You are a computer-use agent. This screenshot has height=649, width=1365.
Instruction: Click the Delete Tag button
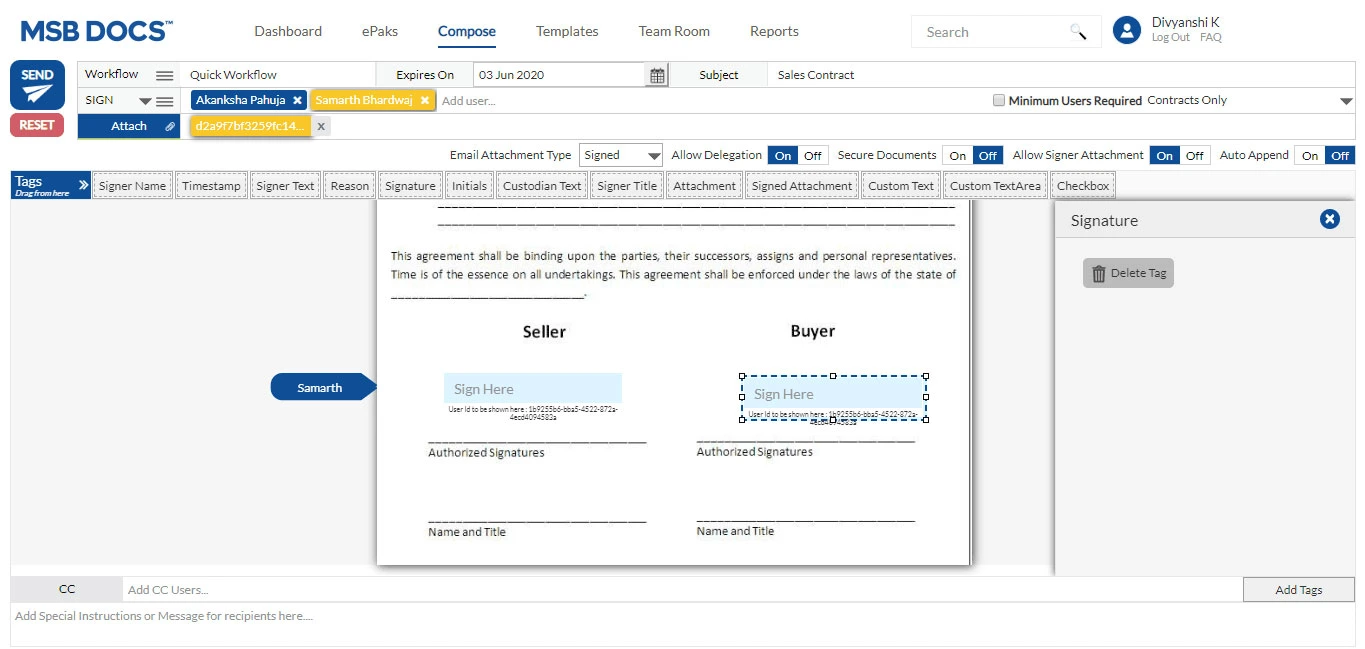pos(1128,273)
